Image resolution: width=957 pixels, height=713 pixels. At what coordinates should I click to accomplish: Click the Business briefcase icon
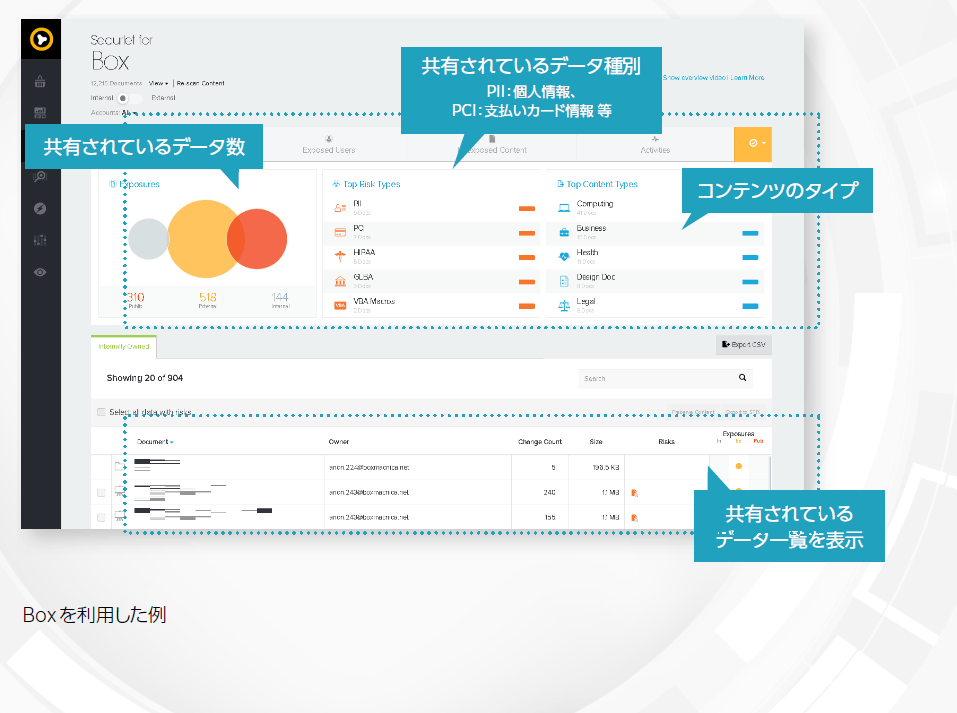click(x=564, y=233)
